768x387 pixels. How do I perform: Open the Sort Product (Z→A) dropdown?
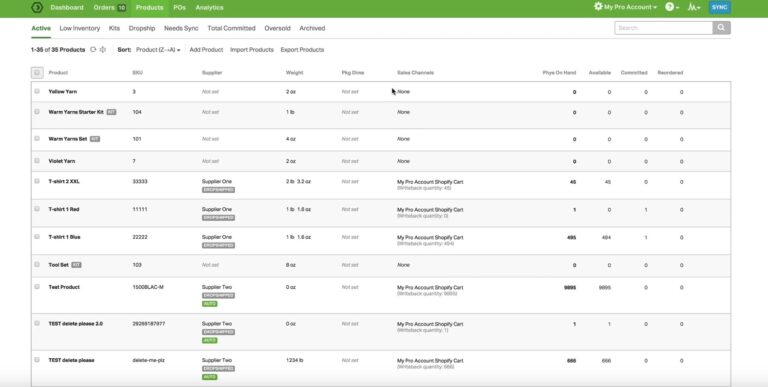click(158, 50)
